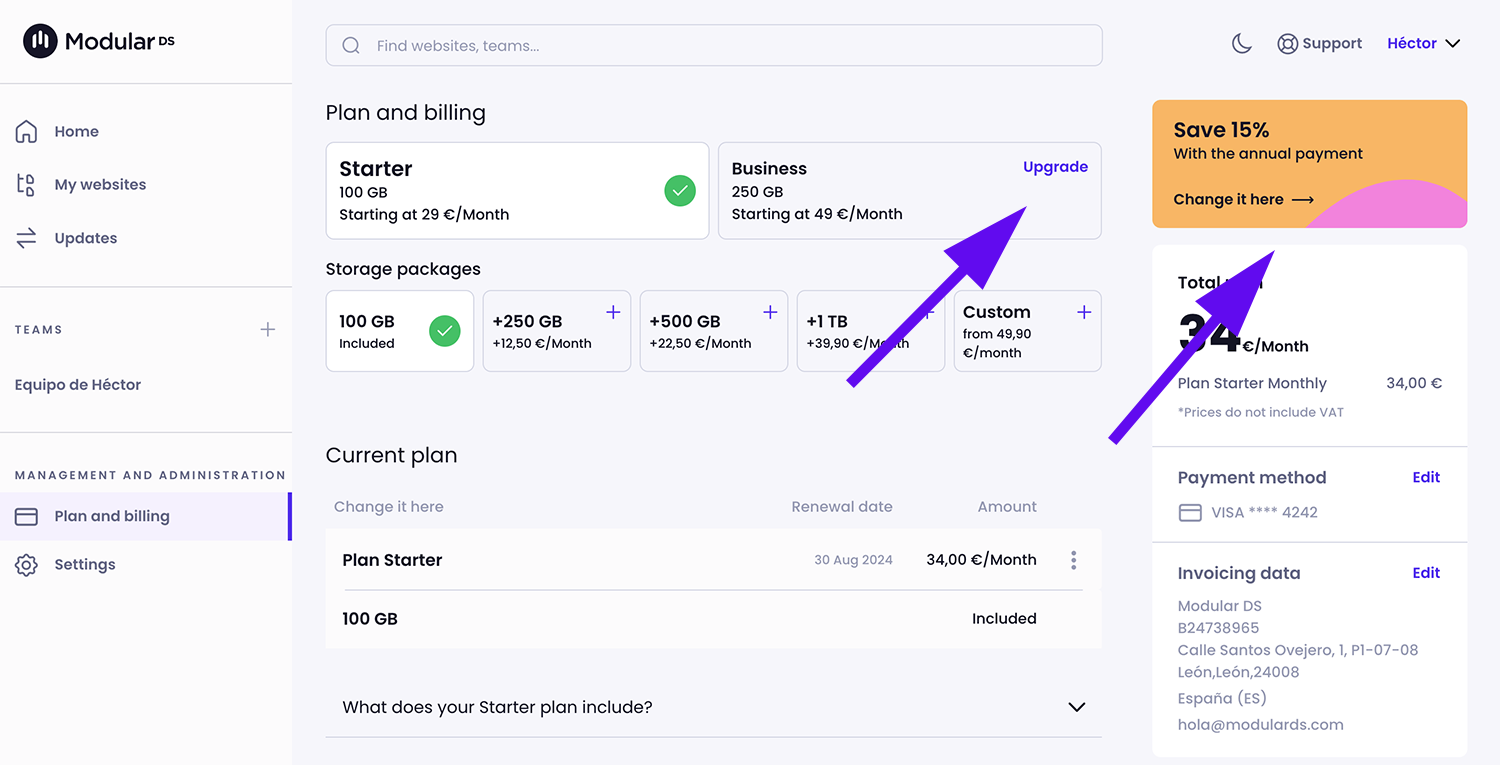Click the VISA **** 4242 text
Viewport: 1500px width, 765px height.
1264,513
